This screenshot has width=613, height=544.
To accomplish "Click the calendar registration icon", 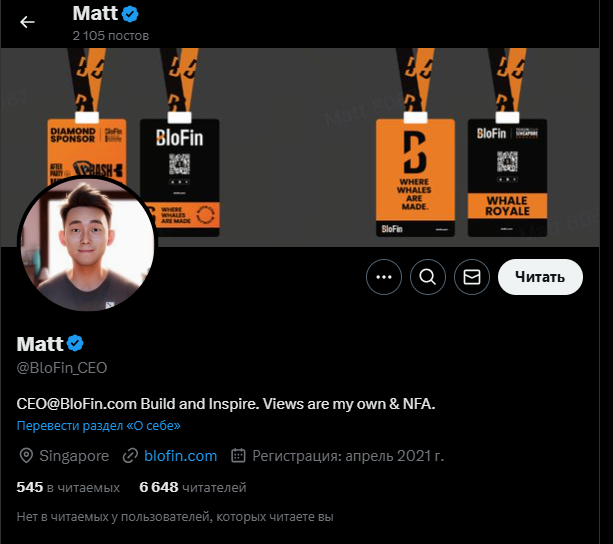I will click(x=238, y=456).
